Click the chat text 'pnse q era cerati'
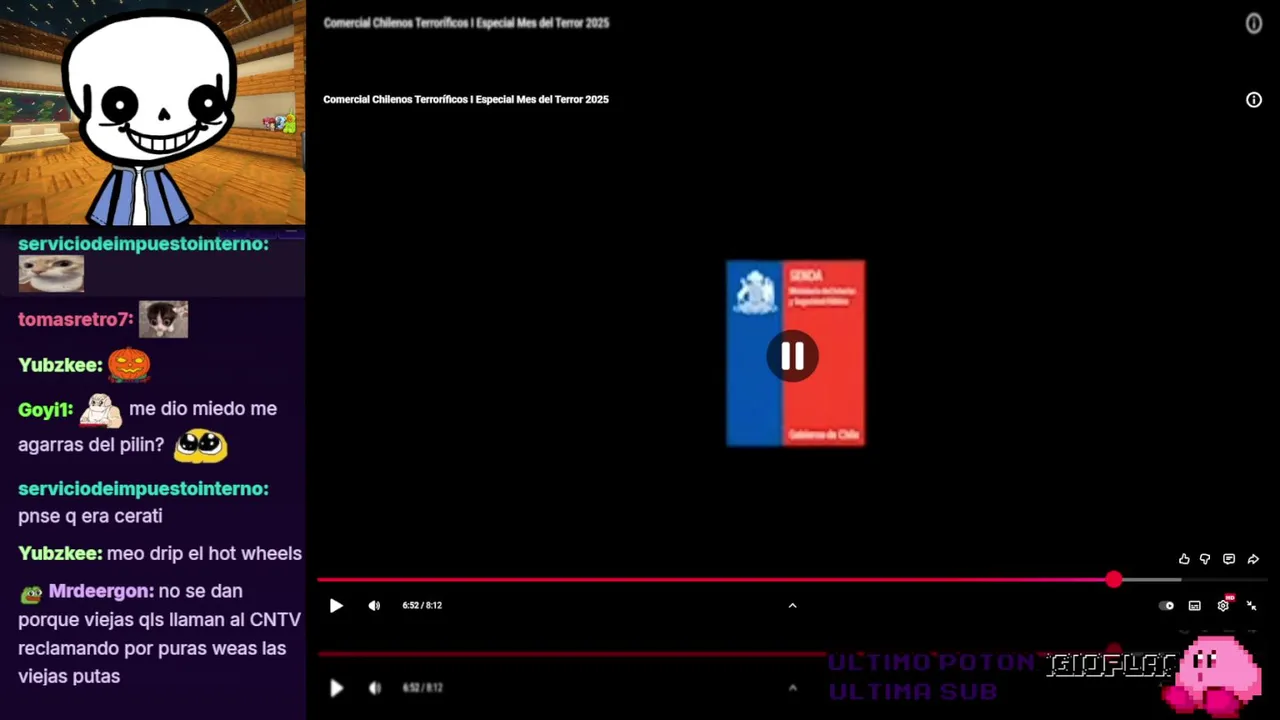 click(x=90, y=516)
